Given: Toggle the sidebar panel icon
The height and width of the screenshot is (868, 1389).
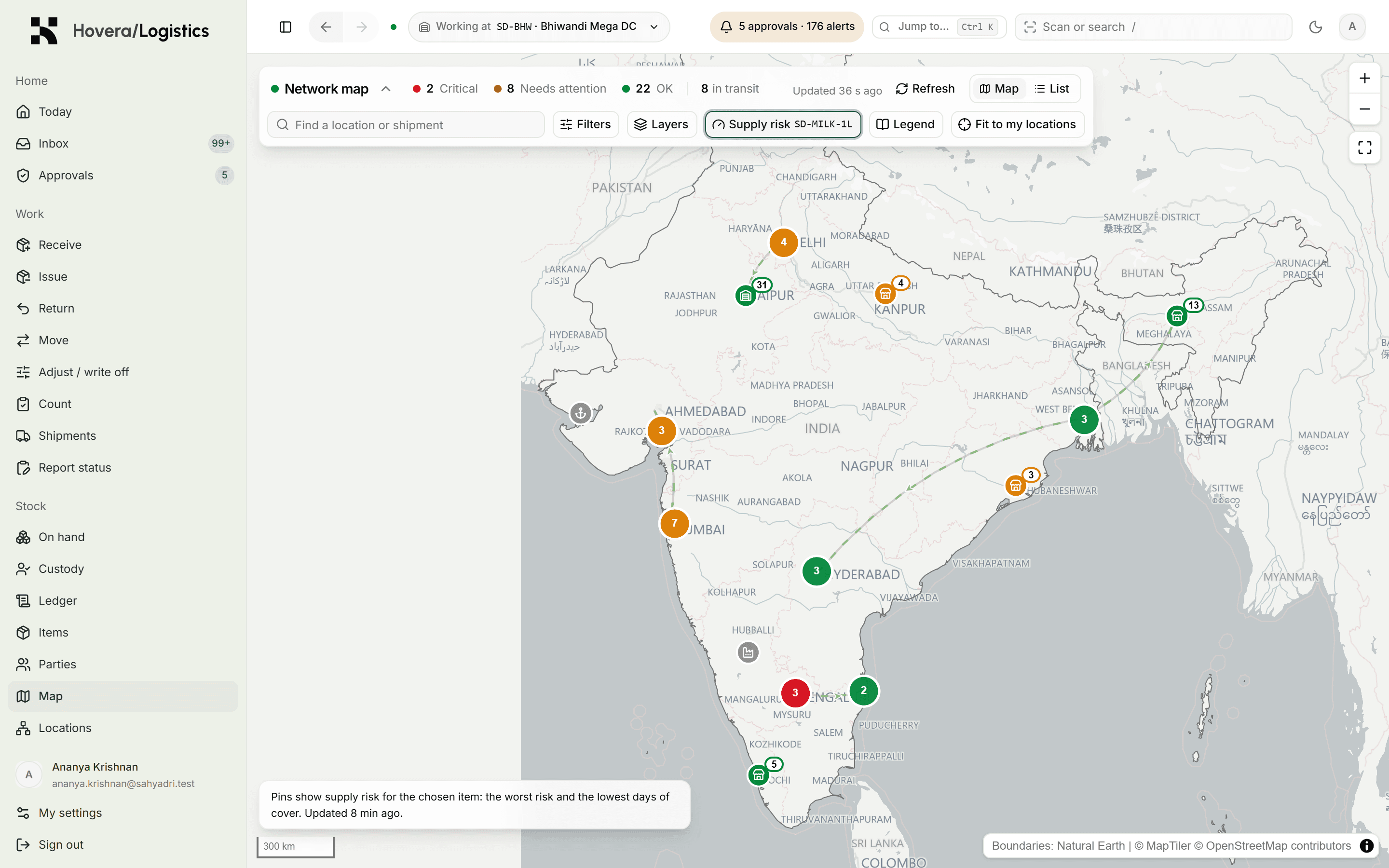Looking at the screenshot, I should tap(285, 27).
